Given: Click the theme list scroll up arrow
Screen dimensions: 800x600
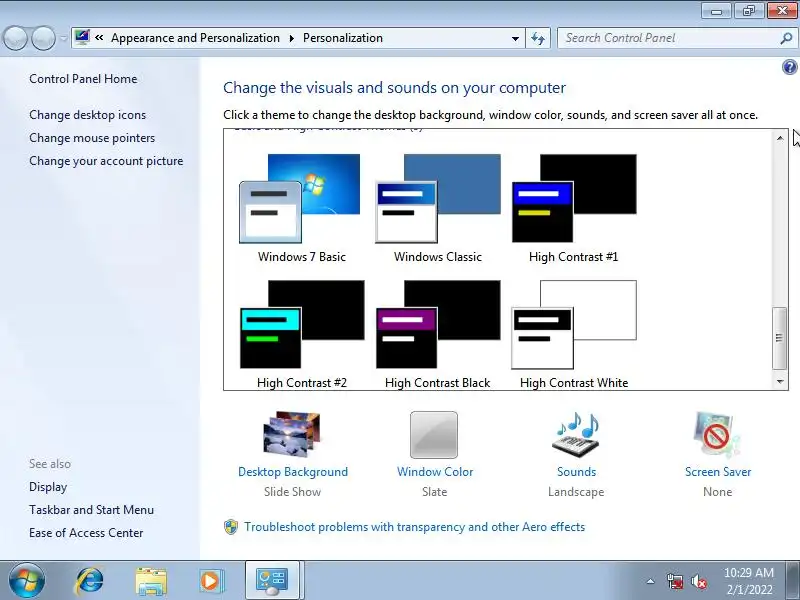Looking at the screenshot, I should (x=780, y=138).
